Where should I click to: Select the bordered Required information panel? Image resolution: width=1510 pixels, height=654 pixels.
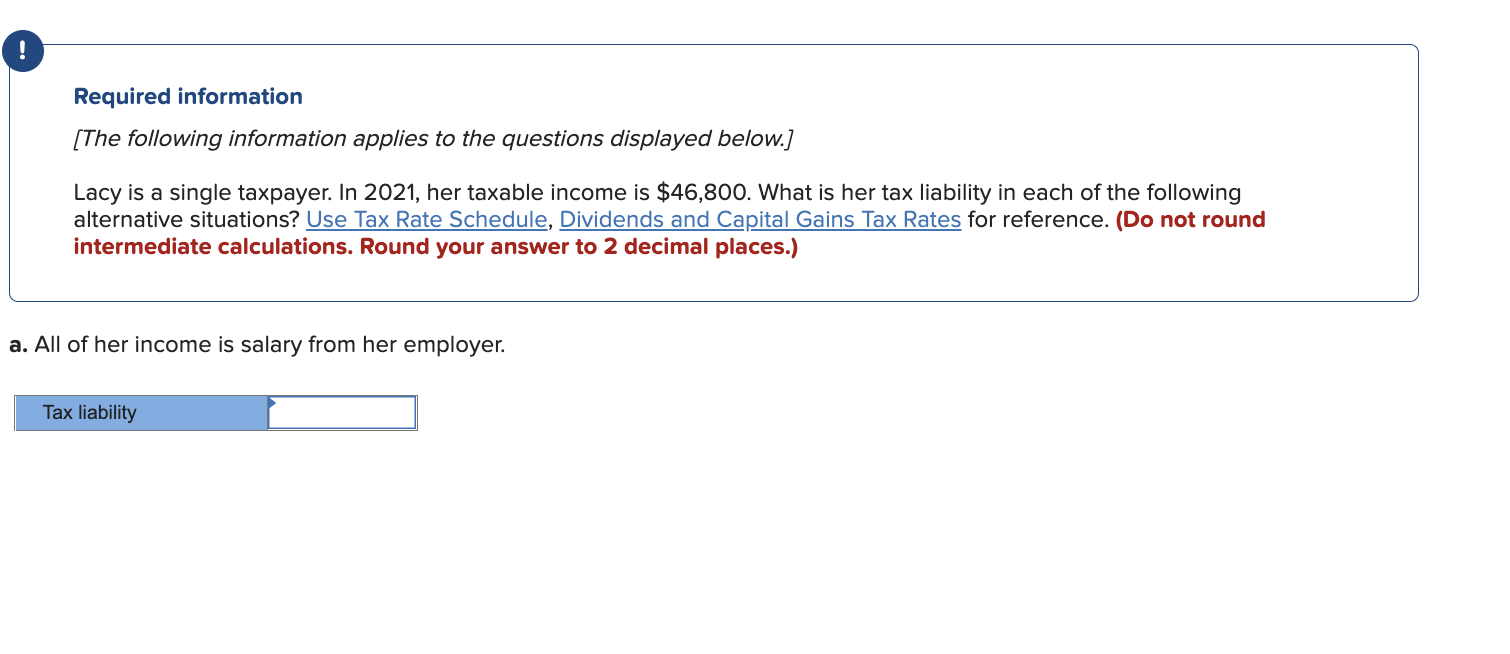point(714,170)
